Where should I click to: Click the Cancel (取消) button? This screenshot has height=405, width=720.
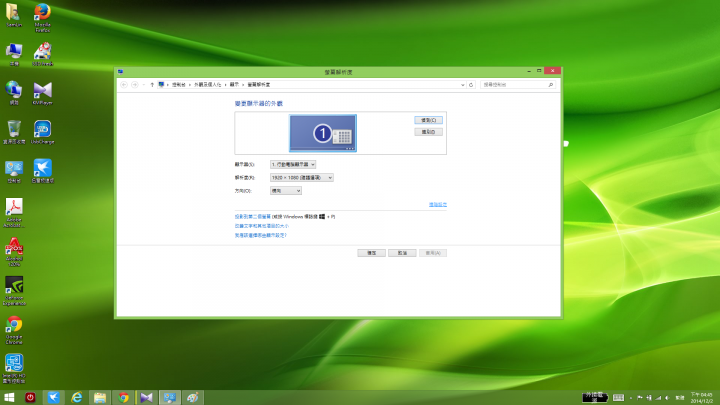(402, 253)
